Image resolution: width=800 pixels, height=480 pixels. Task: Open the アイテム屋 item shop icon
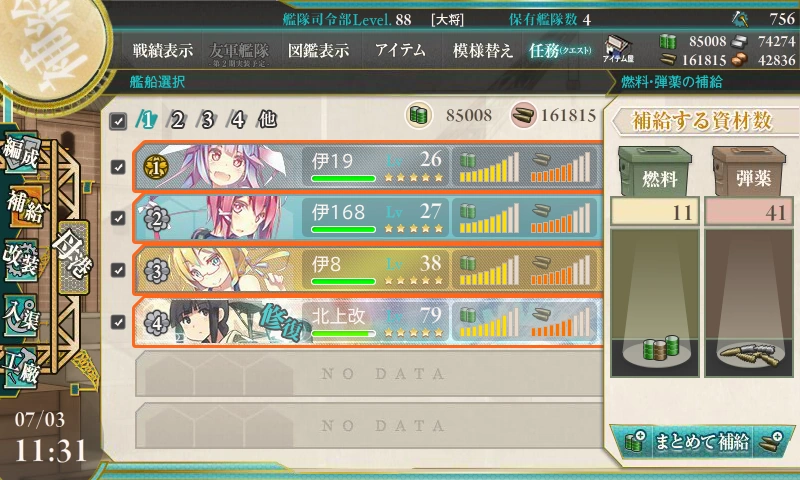pos(618,49)
